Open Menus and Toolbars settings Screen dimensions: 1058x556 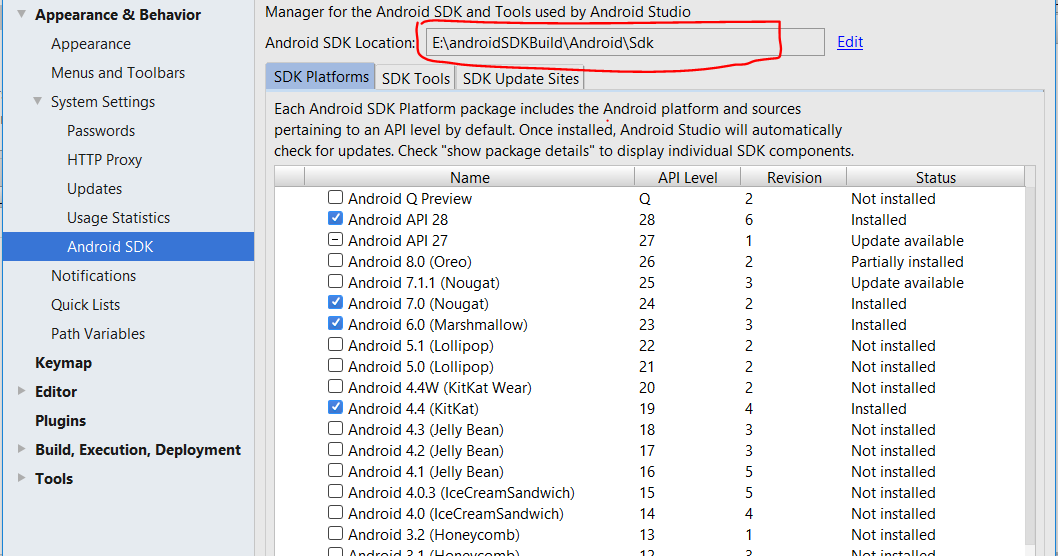118,73
